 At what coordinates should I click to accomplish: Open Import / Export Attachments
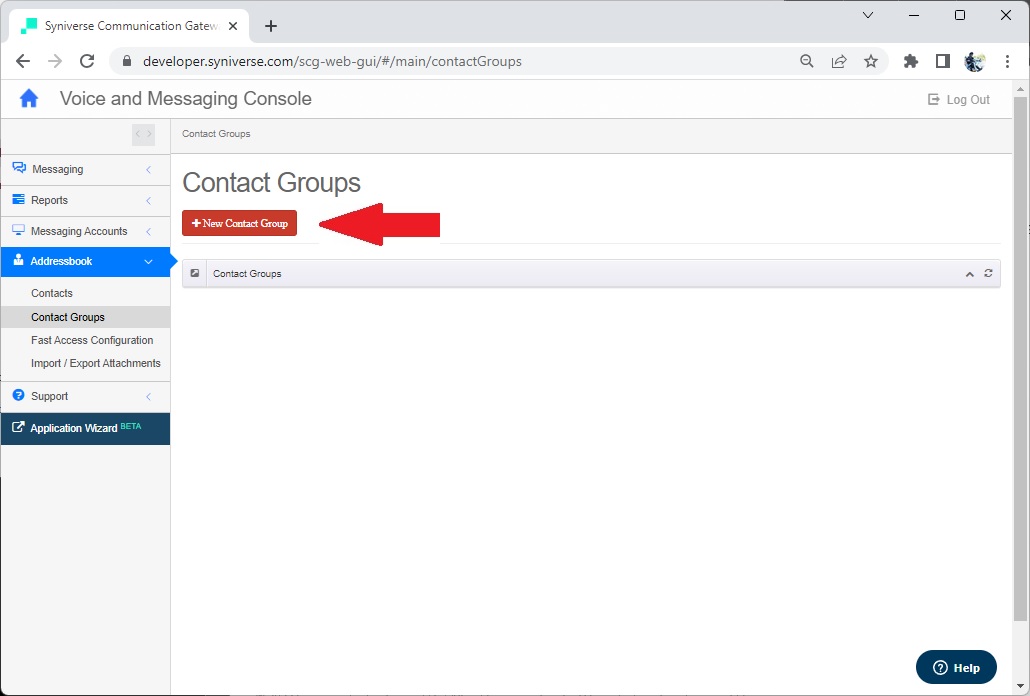96,363
